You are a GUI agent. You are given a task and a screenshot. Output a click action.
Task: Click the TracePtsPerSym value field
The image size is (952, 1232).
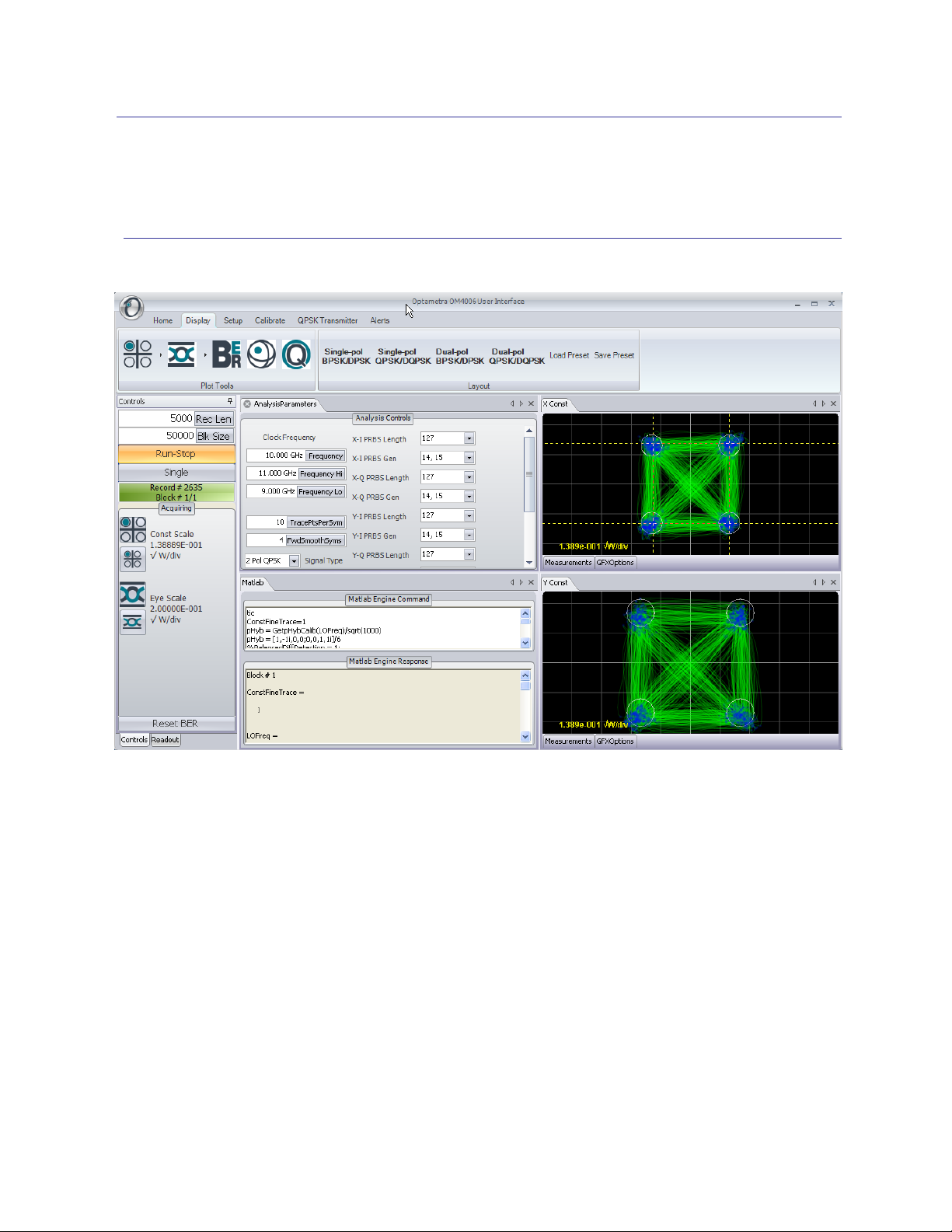pyautogui.click(x=267, y=522)
